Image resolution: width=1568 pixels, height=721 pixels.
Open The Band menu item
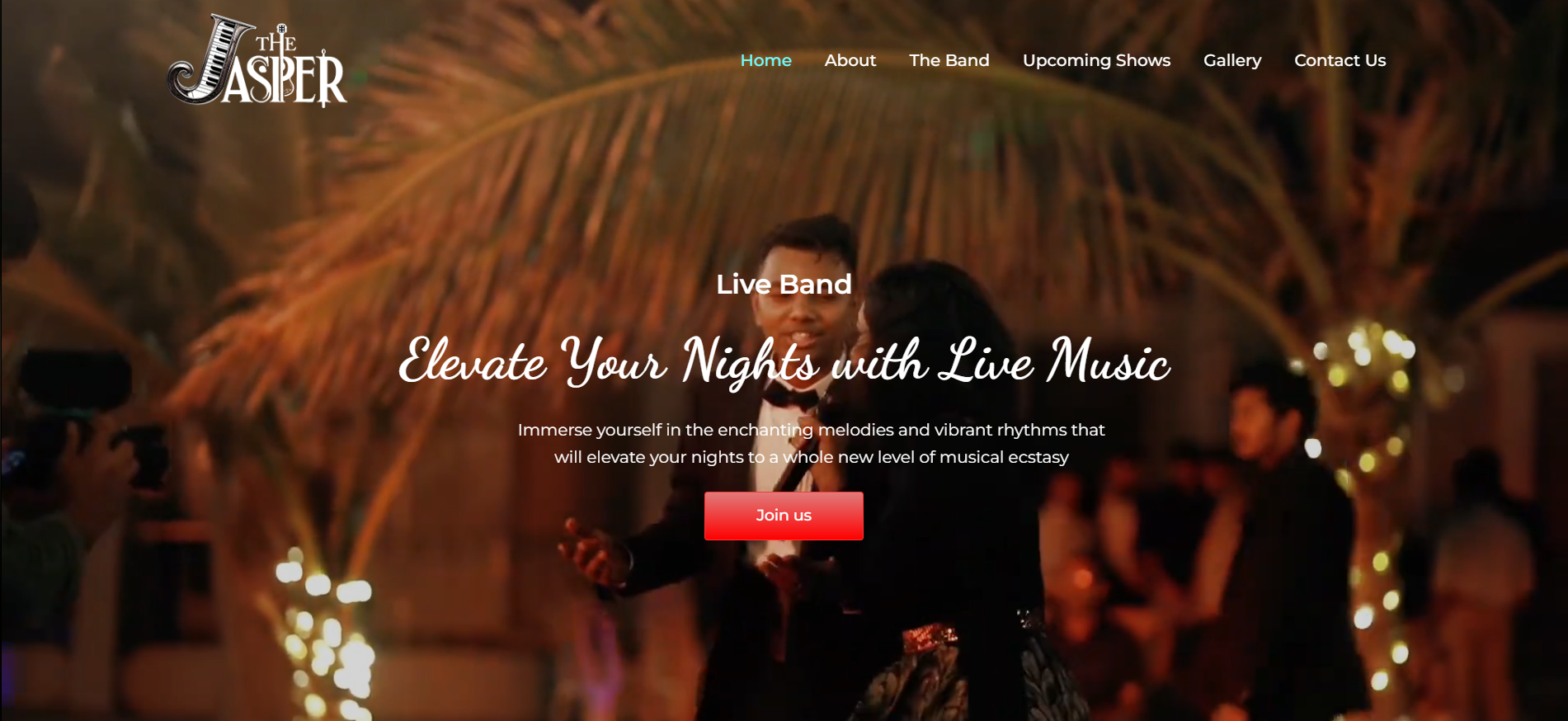pyautogui.click(x=949, y=60)
